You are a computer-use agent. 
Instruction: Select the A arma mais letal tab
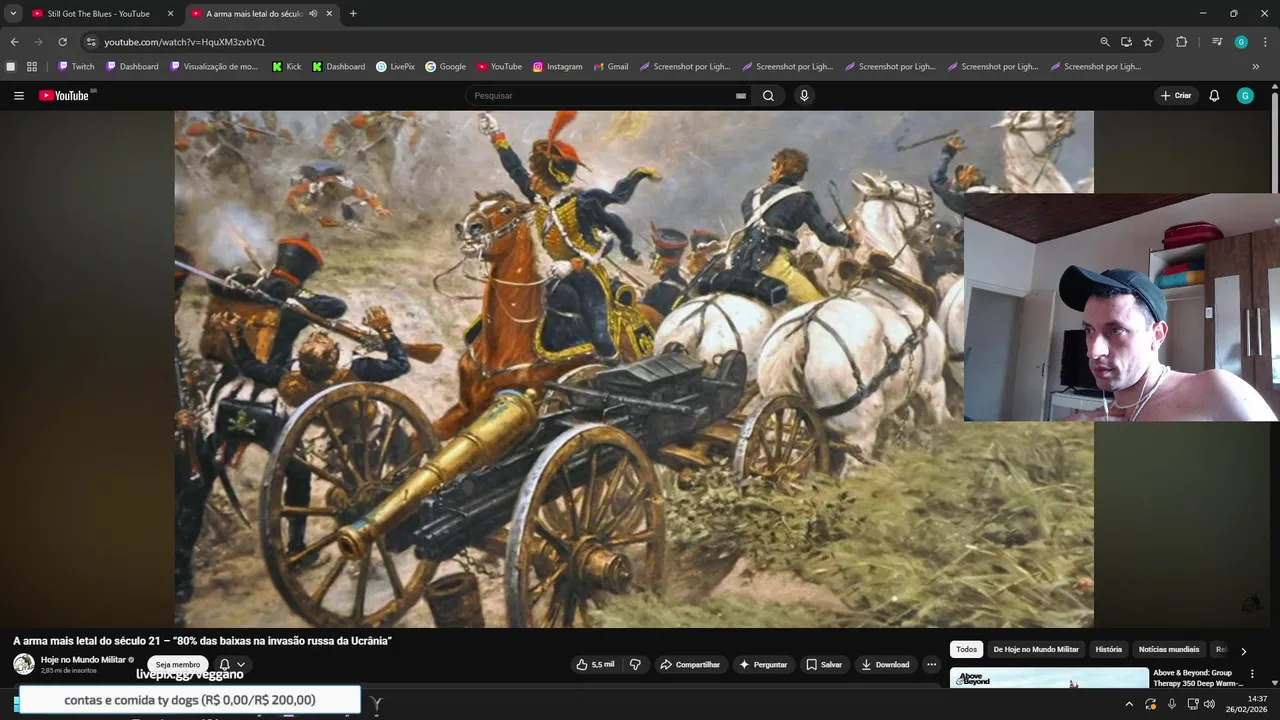255,14
